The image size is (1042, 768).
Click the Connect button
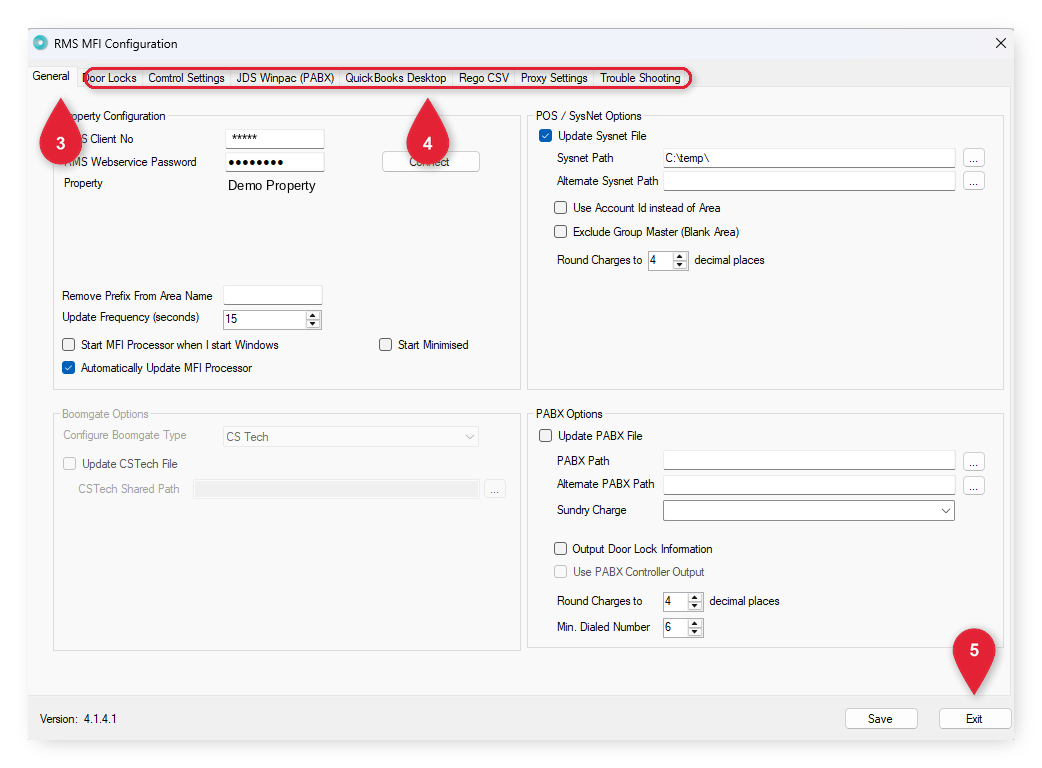tap(431, 161)
